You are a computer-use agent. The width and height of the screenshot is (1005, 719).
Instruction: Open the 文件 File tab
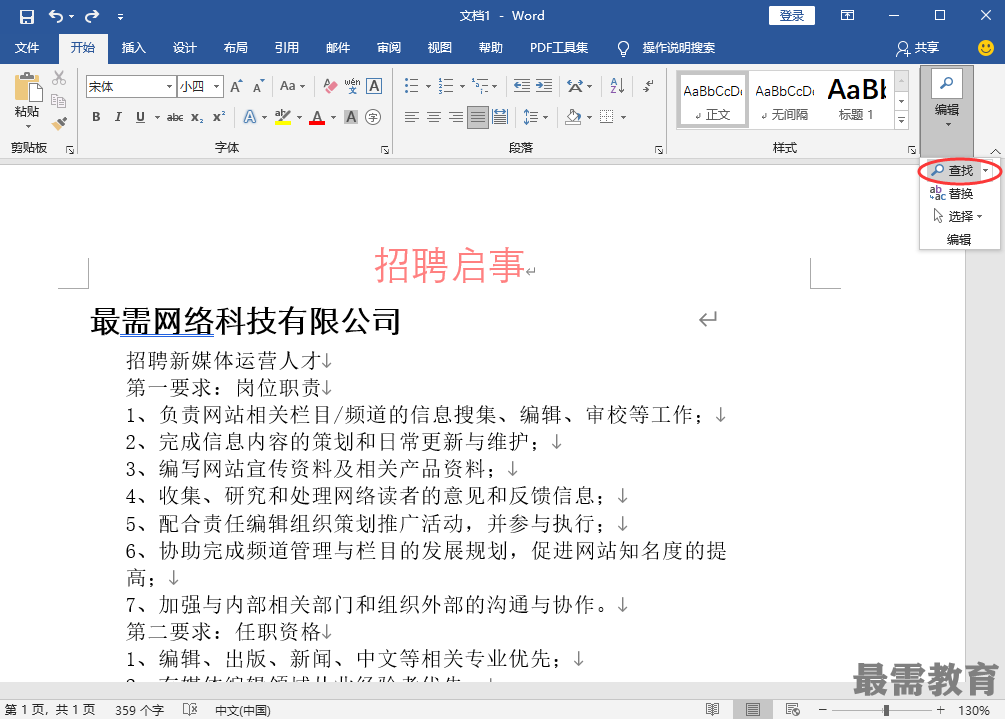(27, 48)
